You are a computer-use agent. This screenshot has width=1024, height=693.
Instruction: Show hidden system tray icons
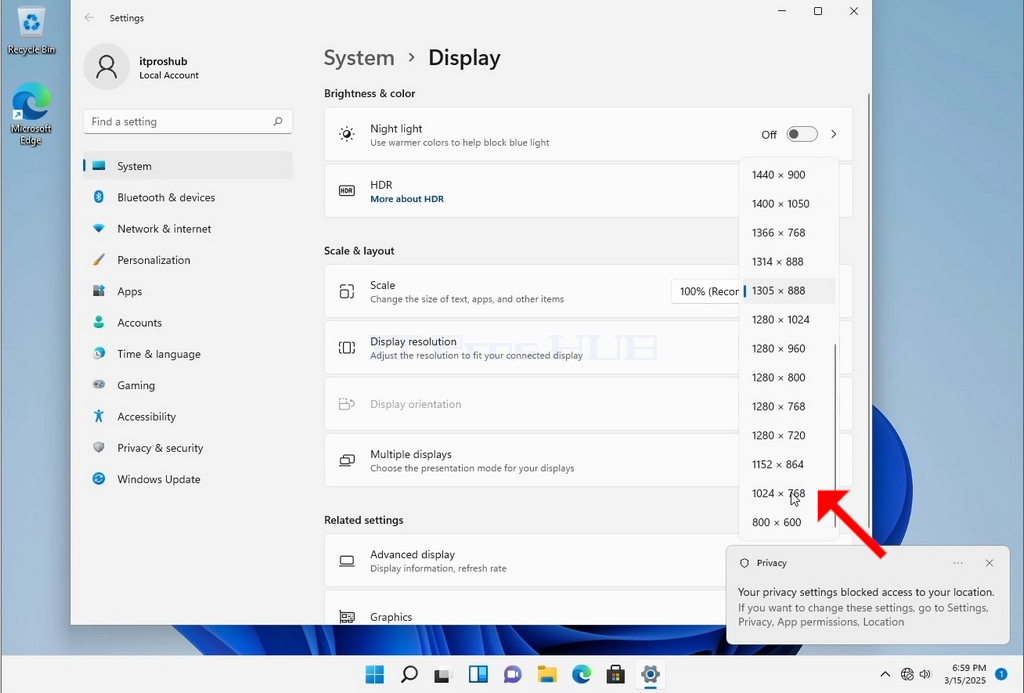[x=885, y=674]
